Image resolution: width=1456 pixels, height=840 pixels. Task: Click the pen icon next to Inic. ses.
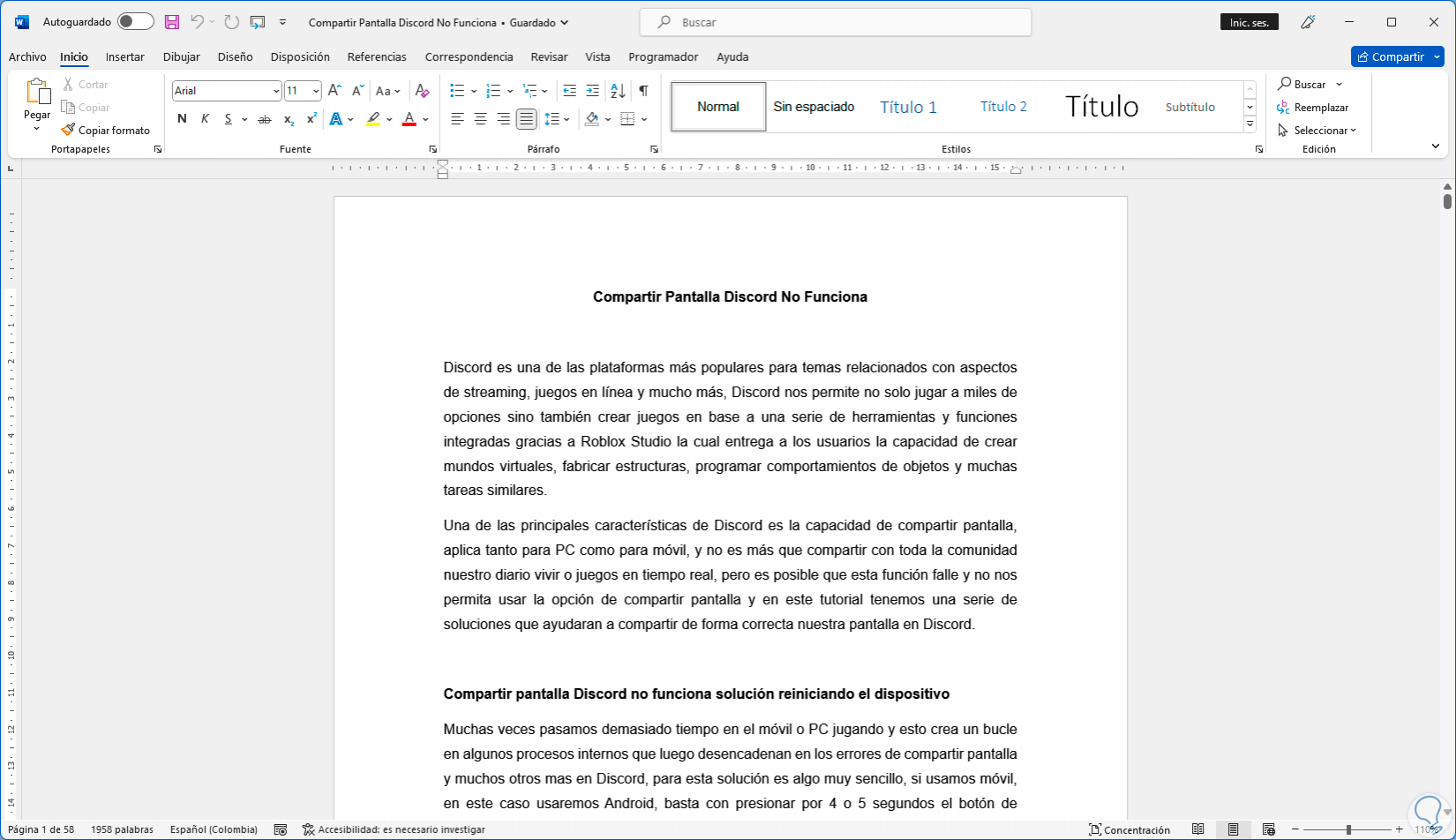(x=1308, y=22)
